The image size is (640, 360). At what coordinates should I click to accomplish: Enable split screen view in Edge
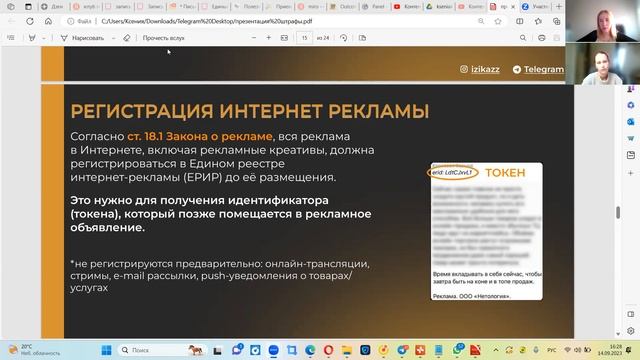[x=520, y=21]
